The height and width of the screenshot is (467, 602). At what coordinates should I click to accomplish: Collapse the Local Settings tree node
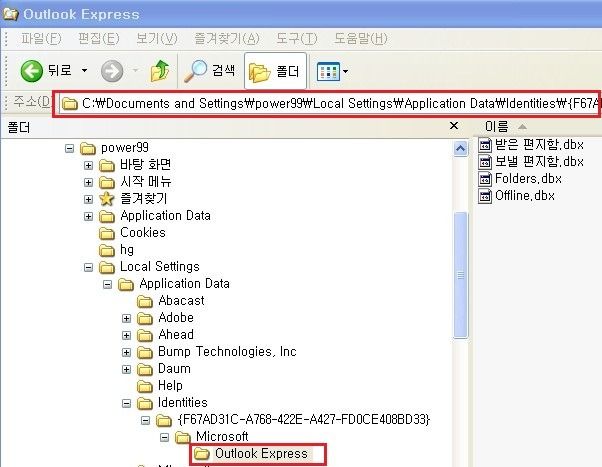[88, 267]
